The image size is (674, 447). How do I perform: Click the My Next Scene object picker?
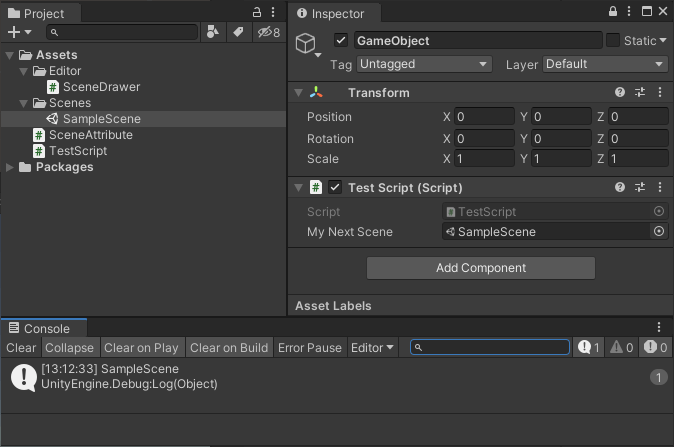coord(659,231)
